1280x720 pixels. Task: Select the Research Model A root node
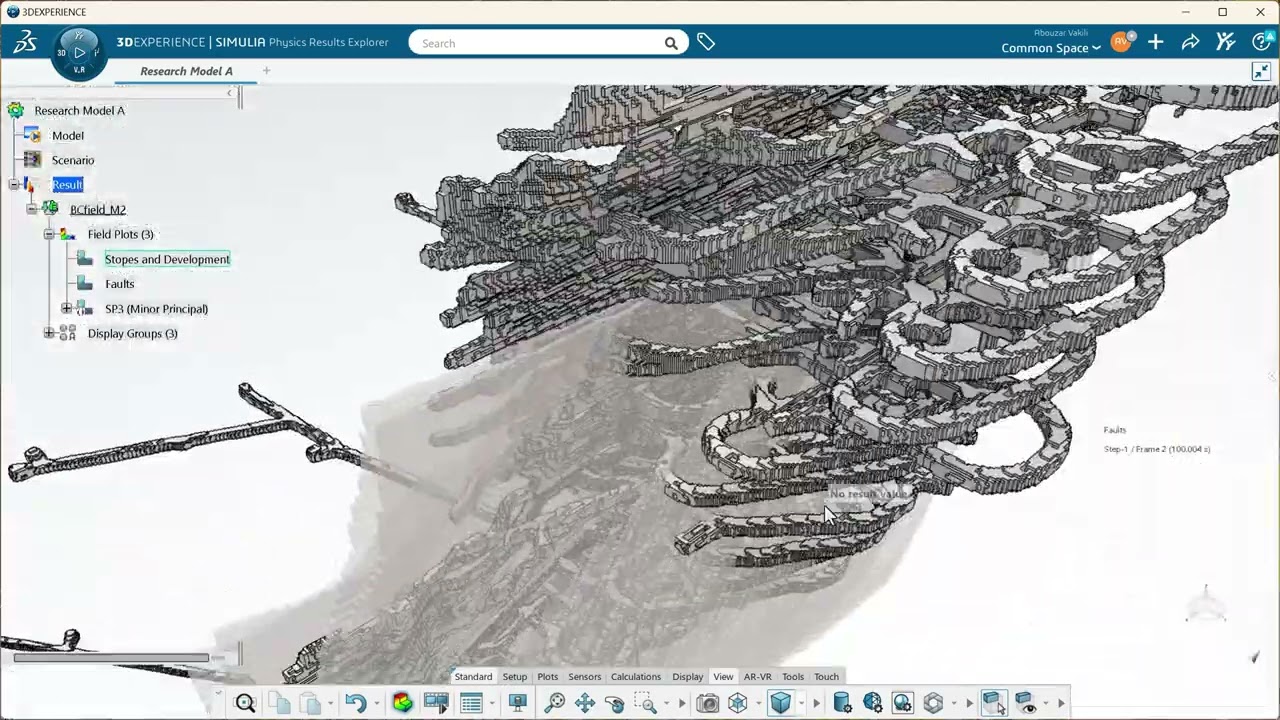coord(79,111)
